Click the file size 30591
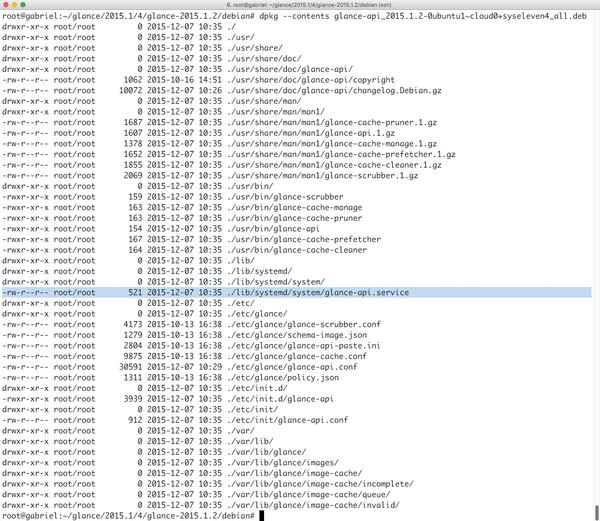This screenshot has height=521, width=600. click(x=130, y=367)
